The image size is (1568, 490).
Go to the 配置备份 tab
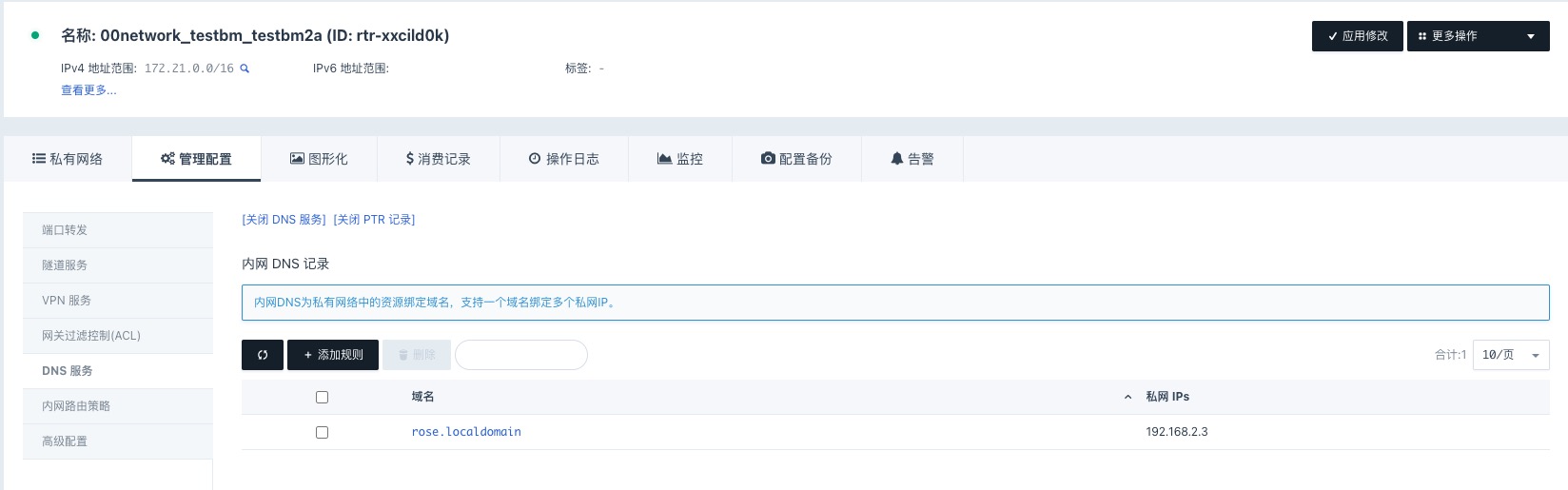pos(796,159)
